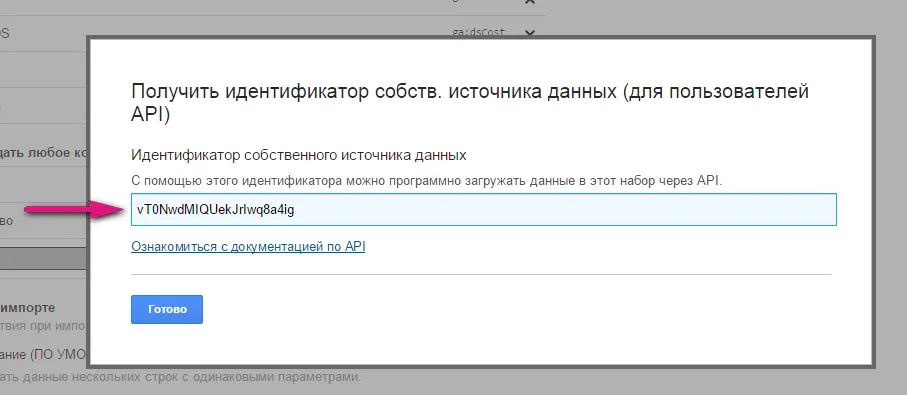This screenshot has width=907, height=395.
Task: Expand the ga:dsCost row chevron behind dialog
Action: 529,32
